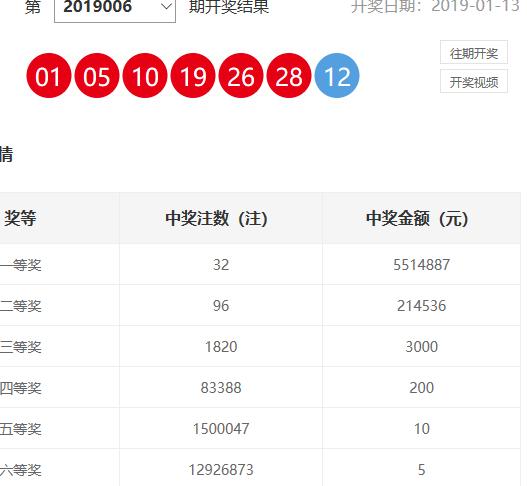Image resolution: width=527 pixels, height=486 pixels.
Task: Click the 中奖金额（元） column header
Action: [x=417, y=218]
